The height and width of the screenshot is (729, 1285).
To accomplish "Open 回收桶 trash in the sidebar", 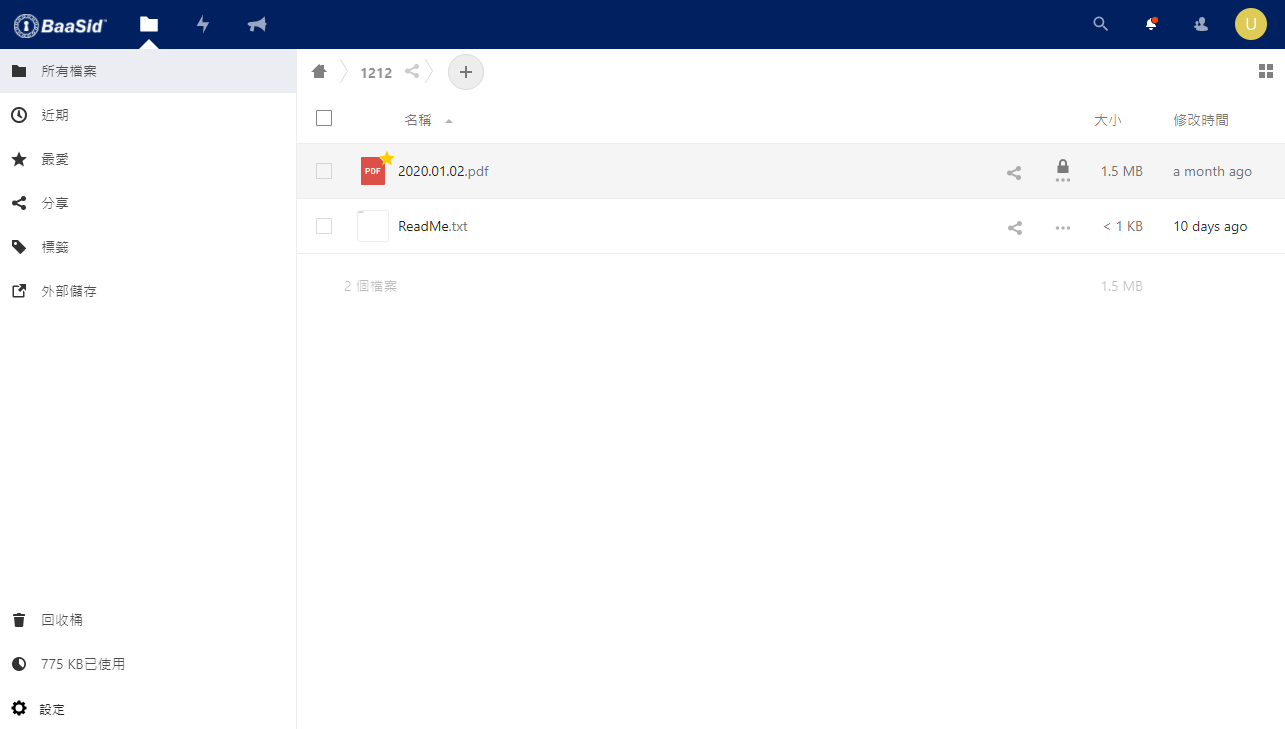I will click(x=62, y=620).
